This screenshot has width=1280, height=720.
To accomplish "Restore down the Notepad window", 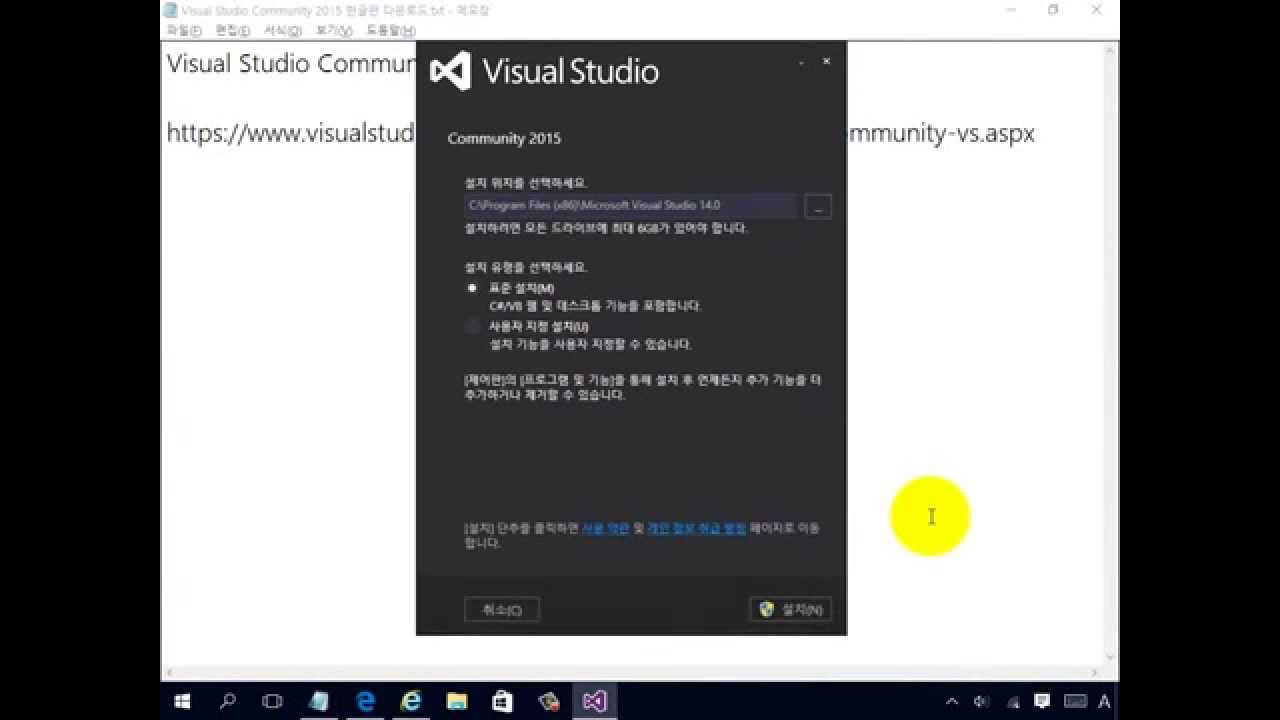I will point(1053,10).
